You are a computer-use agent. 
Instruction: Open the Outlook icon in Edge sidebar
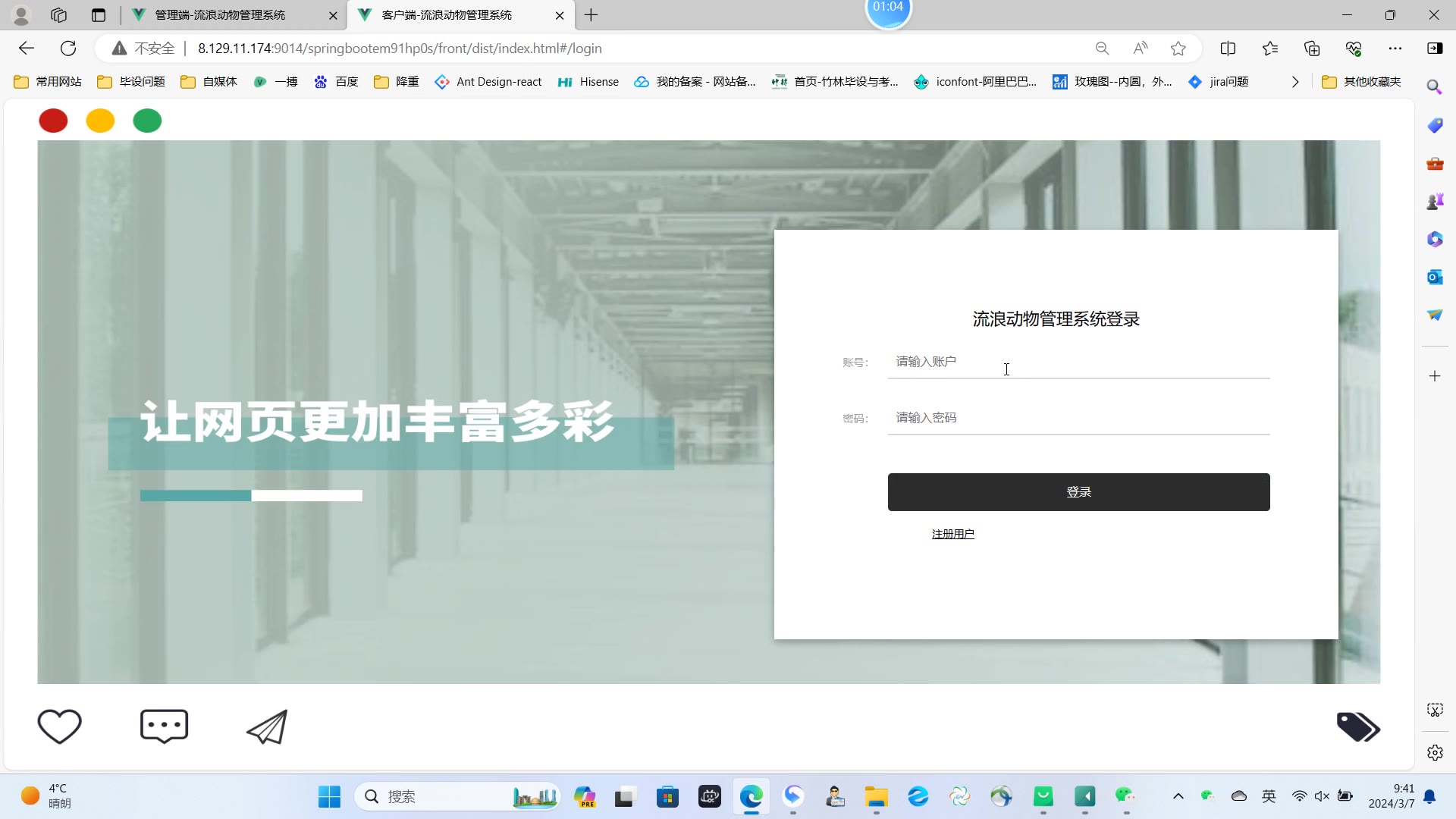pyautogui.click(x=1435, y=278)
